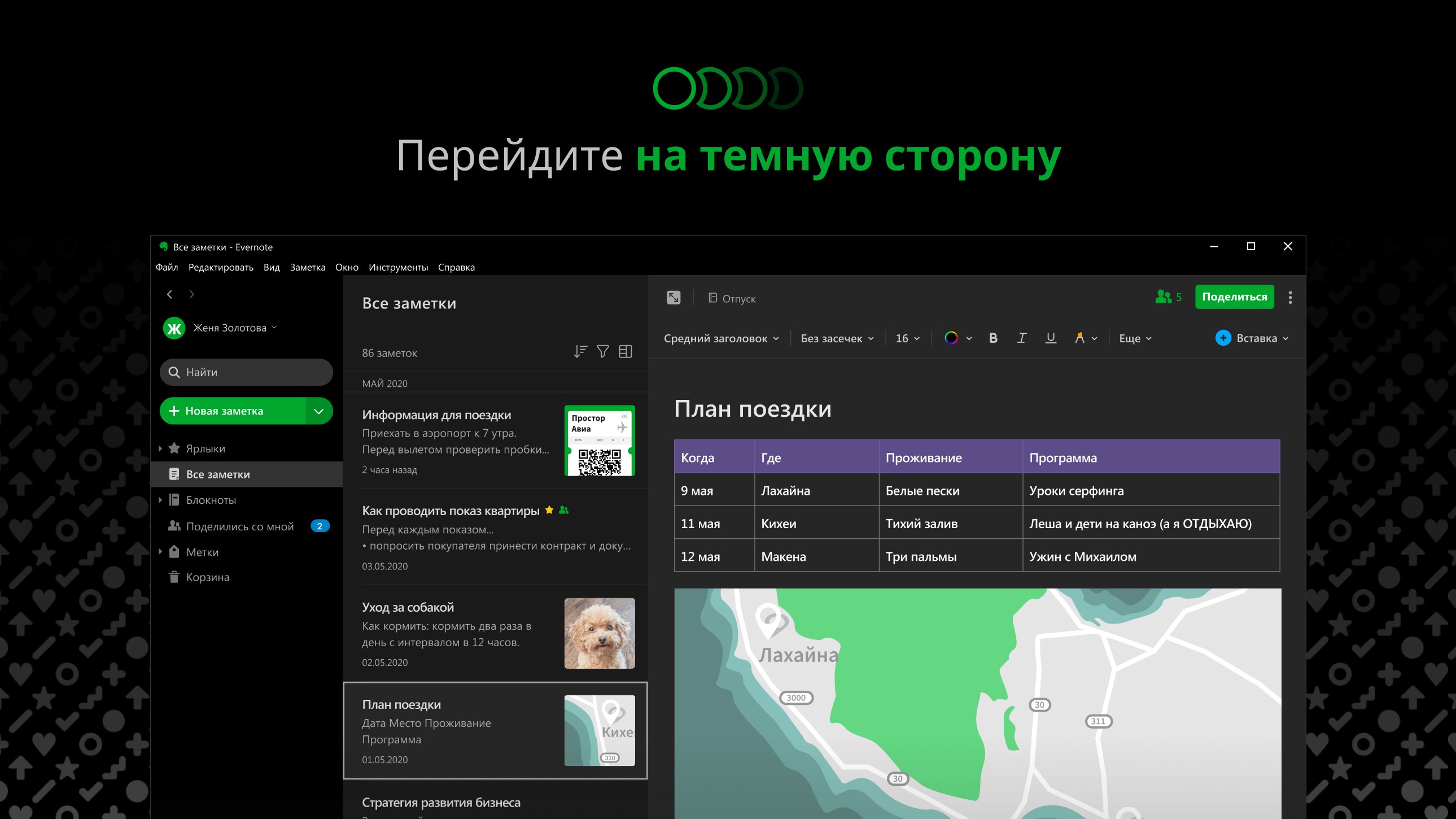Click the Новая заметка button

click(233, 411)
